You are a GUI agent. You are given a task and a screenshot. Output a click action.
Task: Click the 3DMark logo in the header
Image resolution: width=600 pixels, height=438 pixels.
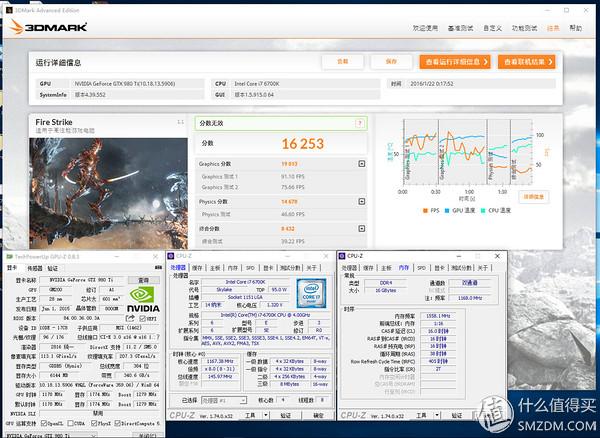[x=49, y=27]
